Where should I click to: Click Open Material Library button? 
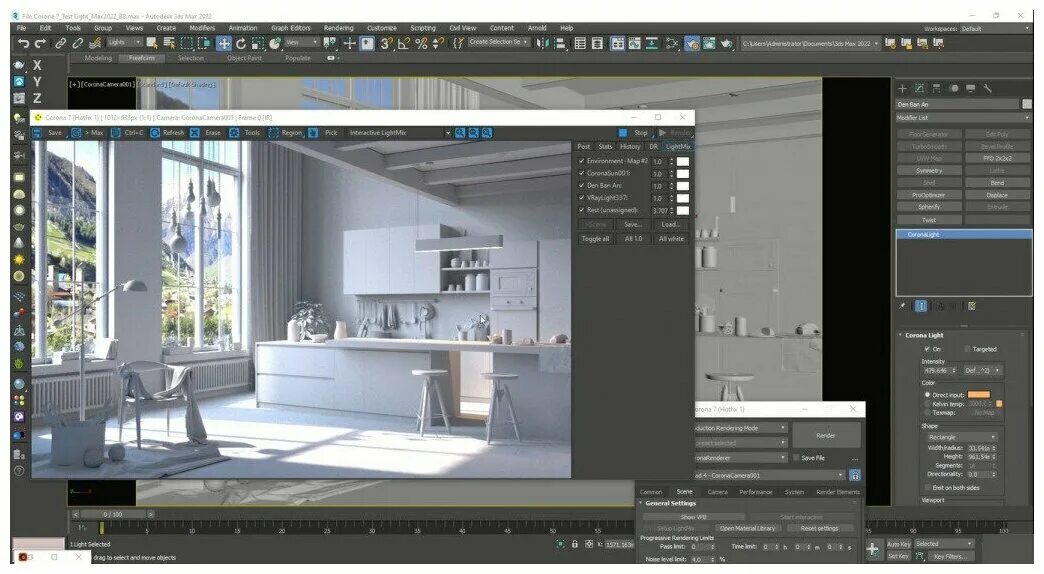(747, 528)
